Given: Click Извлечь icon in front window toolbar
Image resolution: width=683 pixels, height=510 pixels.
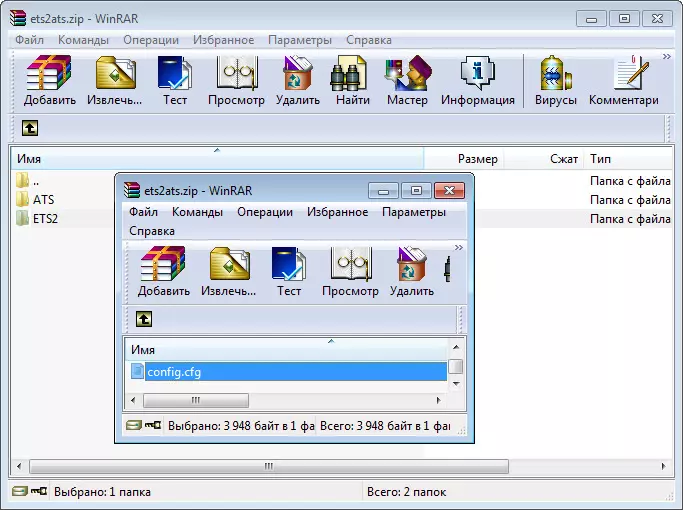Looking at the screenshot, I should coord(230,263).
